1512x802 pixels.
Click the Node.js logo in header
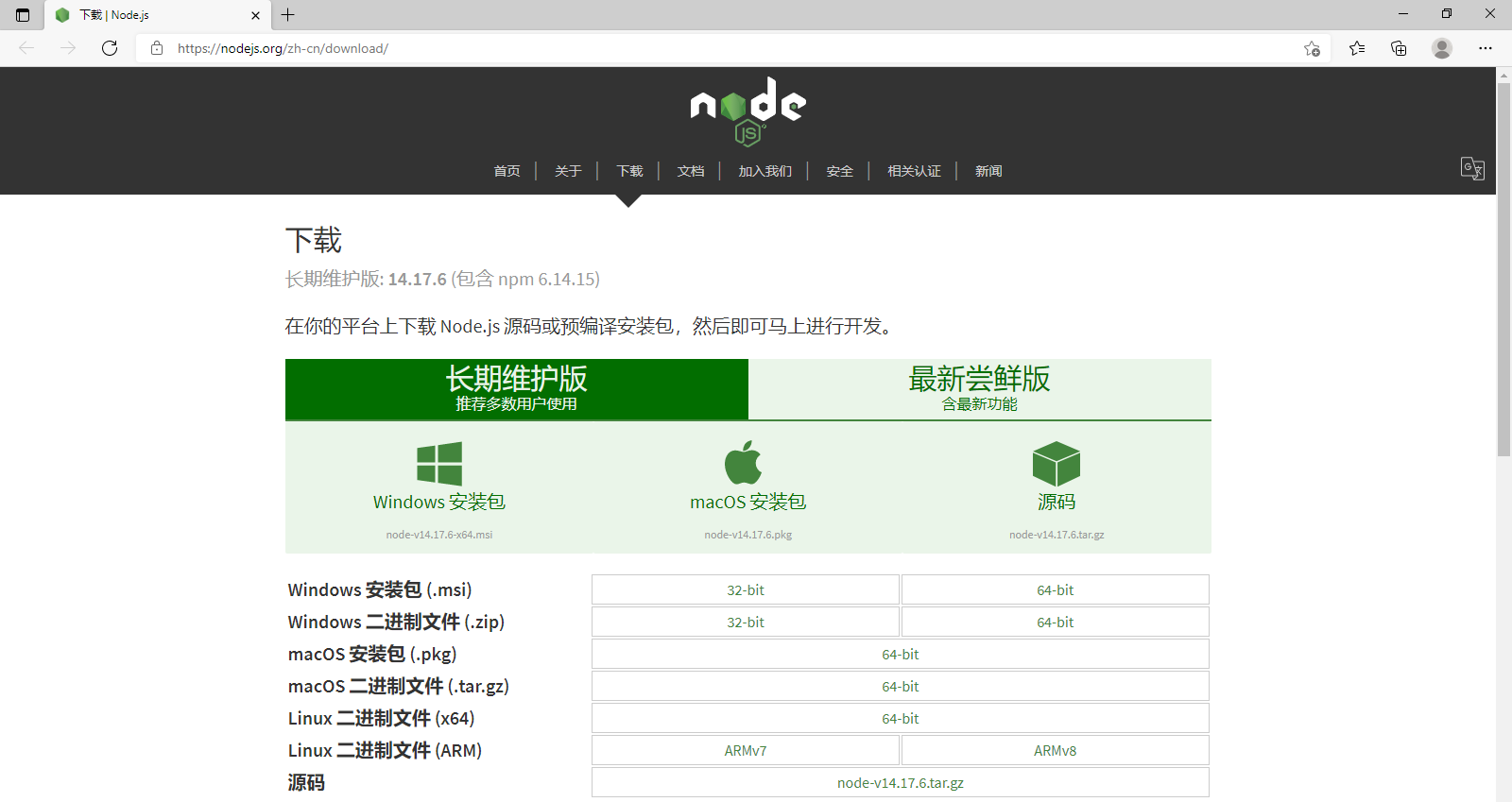(x=747, y=111)
